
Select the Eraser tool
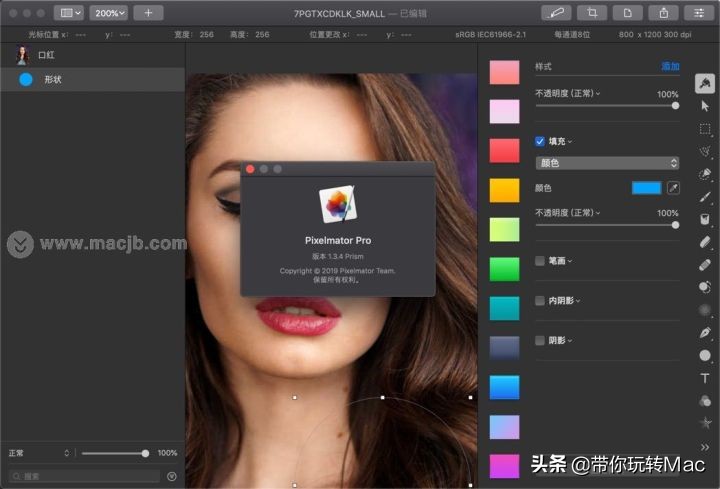705,242
